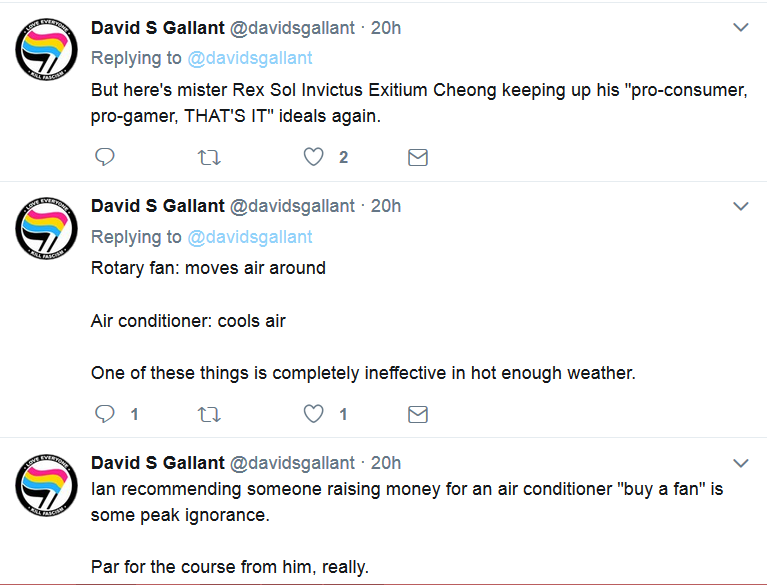View avatar on the first tweet
767x585 pixels.
tap(46, 49)
